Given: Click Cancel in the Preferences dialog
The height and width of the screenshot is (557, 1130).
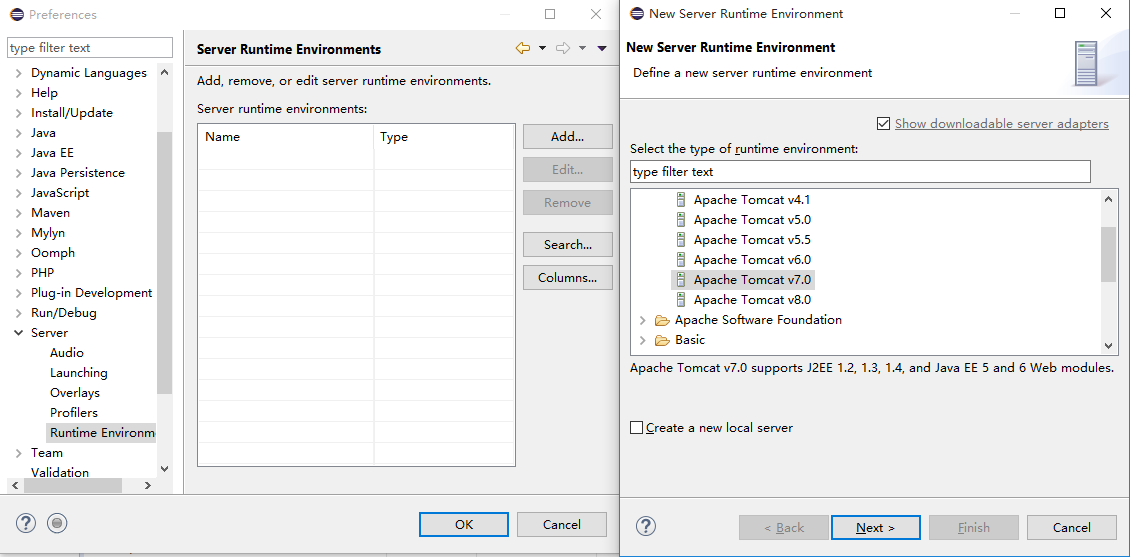Looking at the screenshot, I should pos(561,525).
